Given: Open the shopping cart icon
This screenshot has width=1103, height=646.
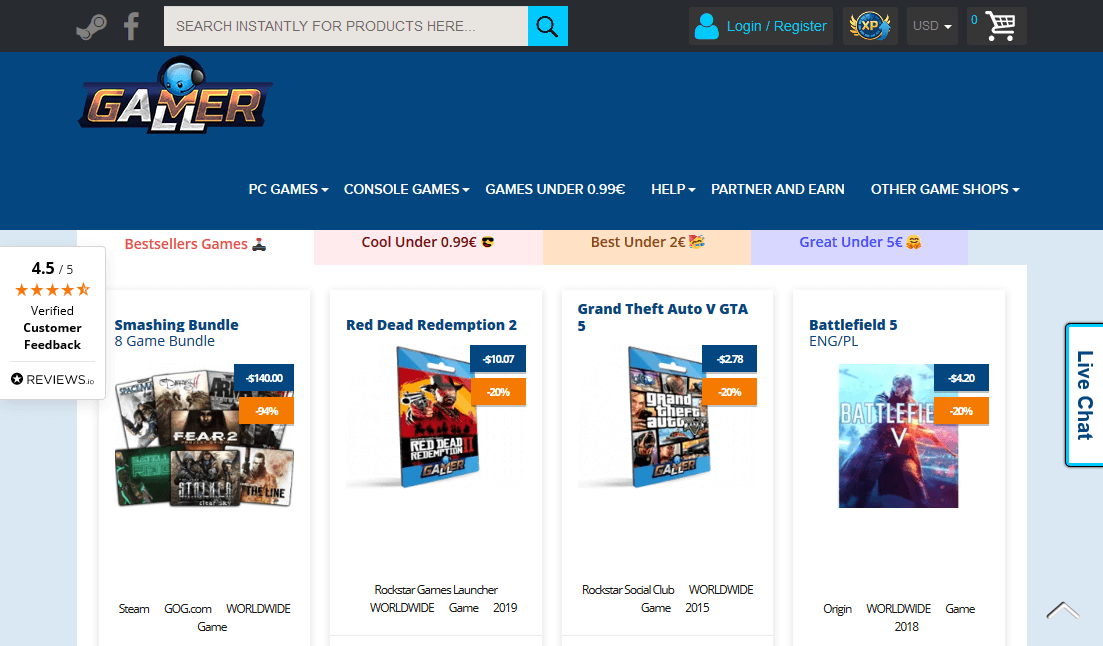Looking at the screenshot, I should pos(1000,26).
